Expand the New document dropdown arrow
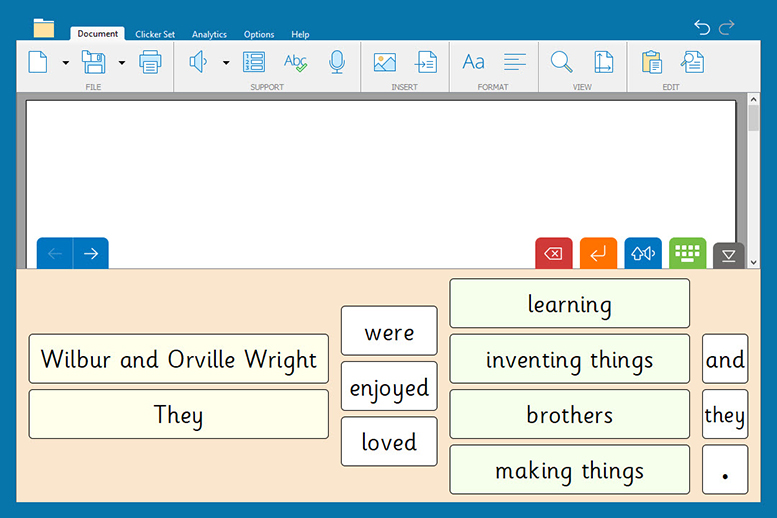The image size is (777, 518). tap(66, 63)
